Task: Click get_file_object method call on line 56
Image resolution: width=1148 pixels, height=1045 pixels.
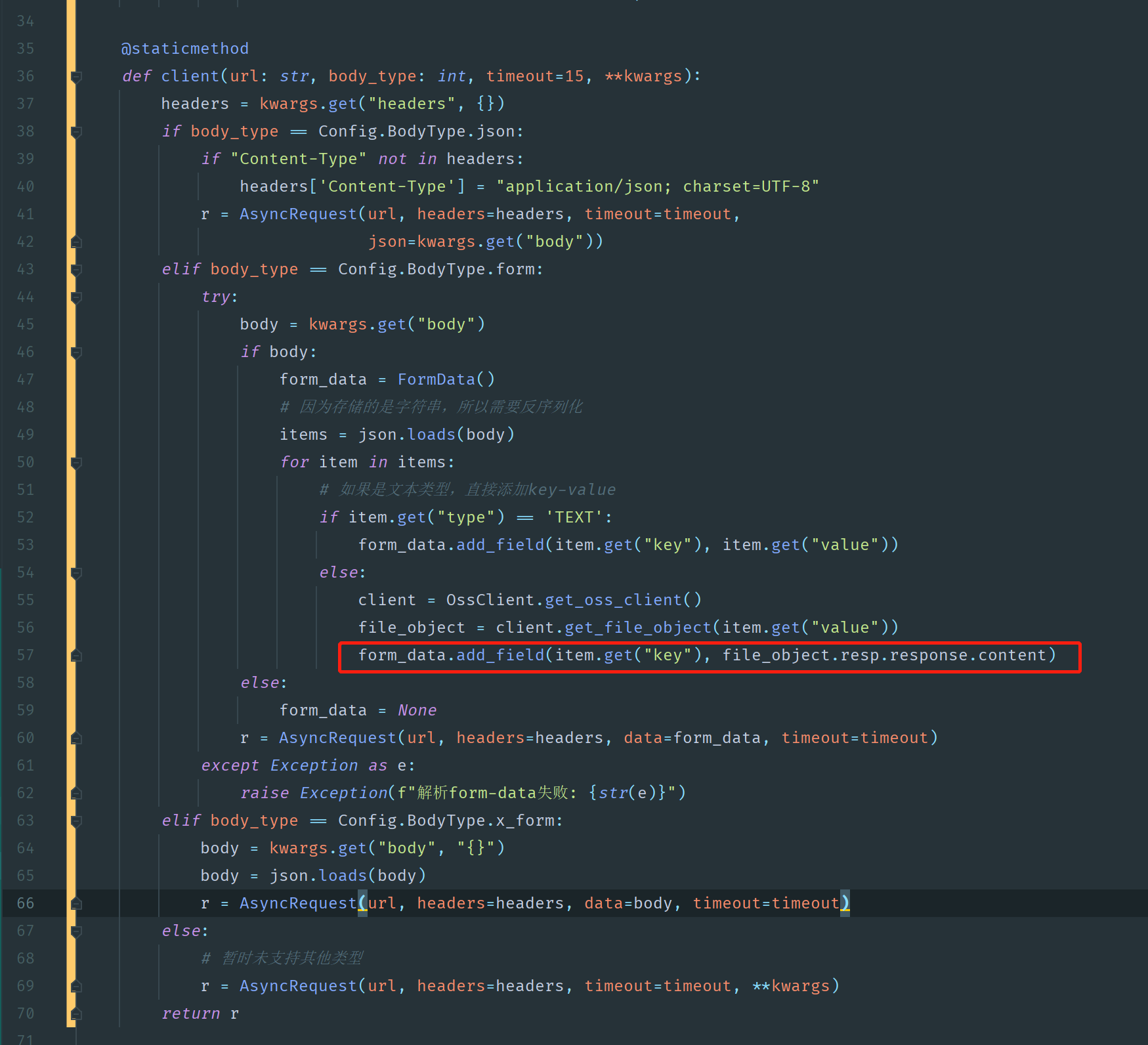Action: [x=637, y=628]
